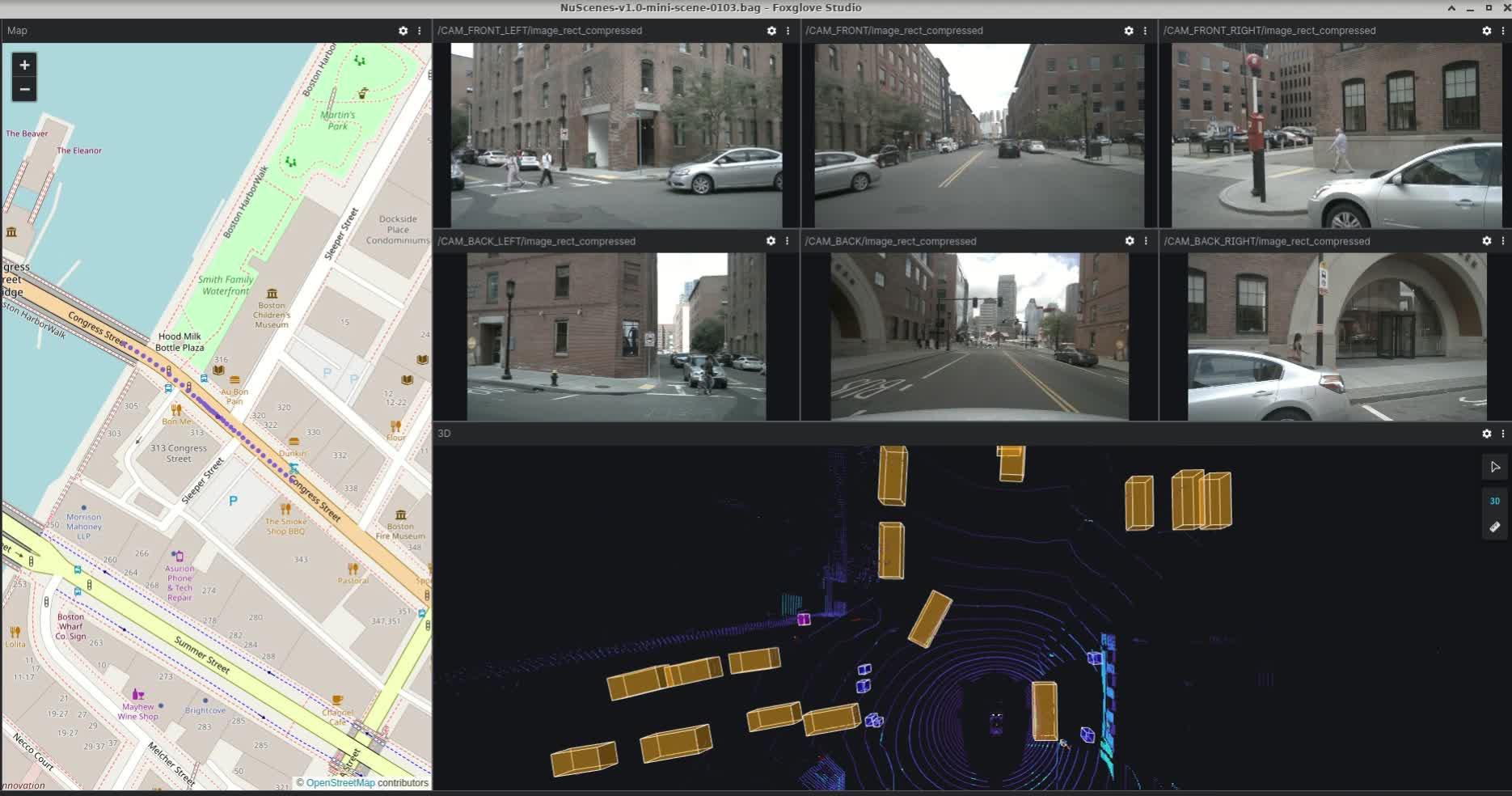Activate the selection arrow tool in the 3D panel
Viewport: 1512px width, 796px height.
coord(1494,467)
